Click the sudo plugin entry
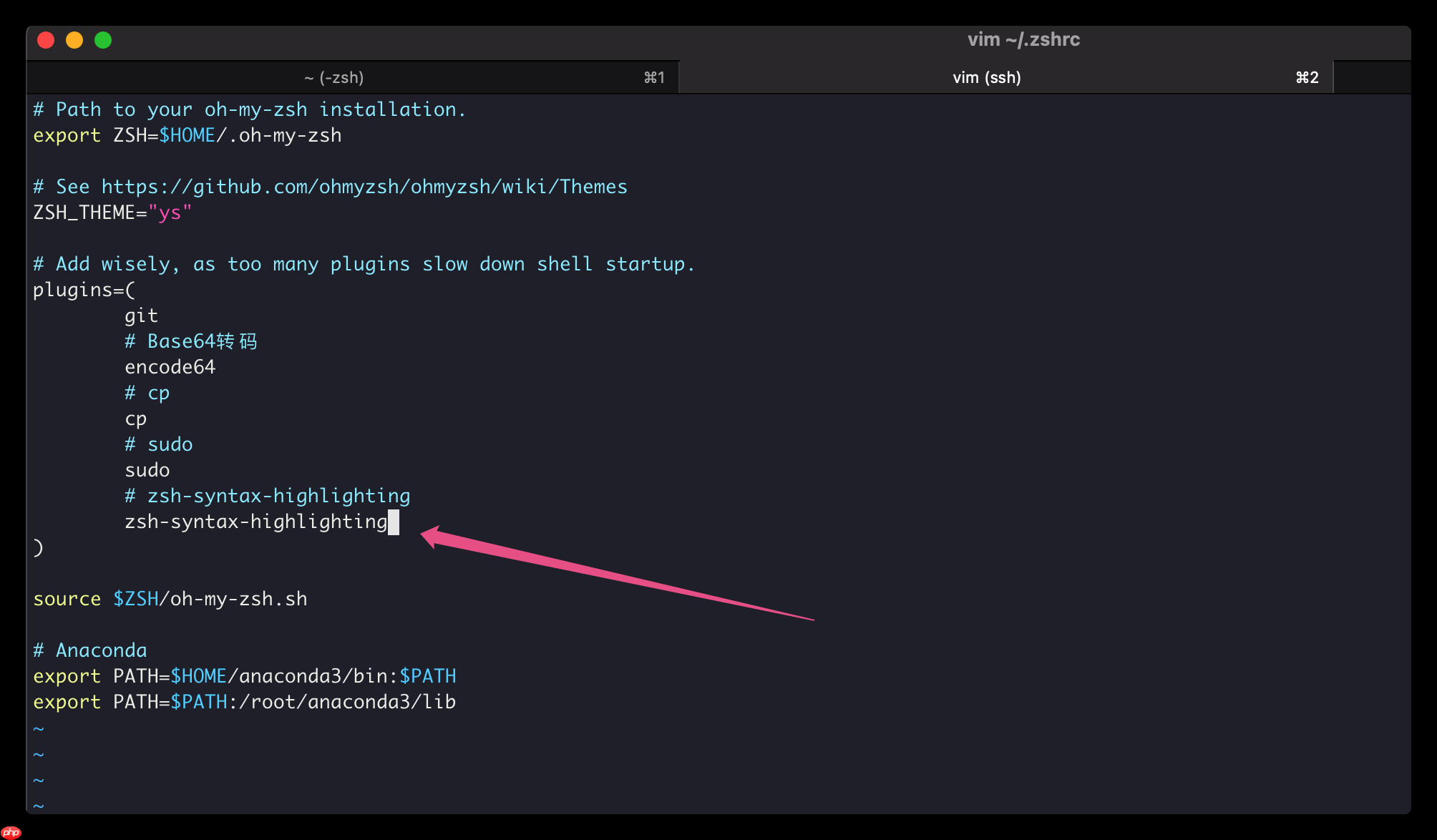Screen dimensions: 1437x840 pos(147,469)
